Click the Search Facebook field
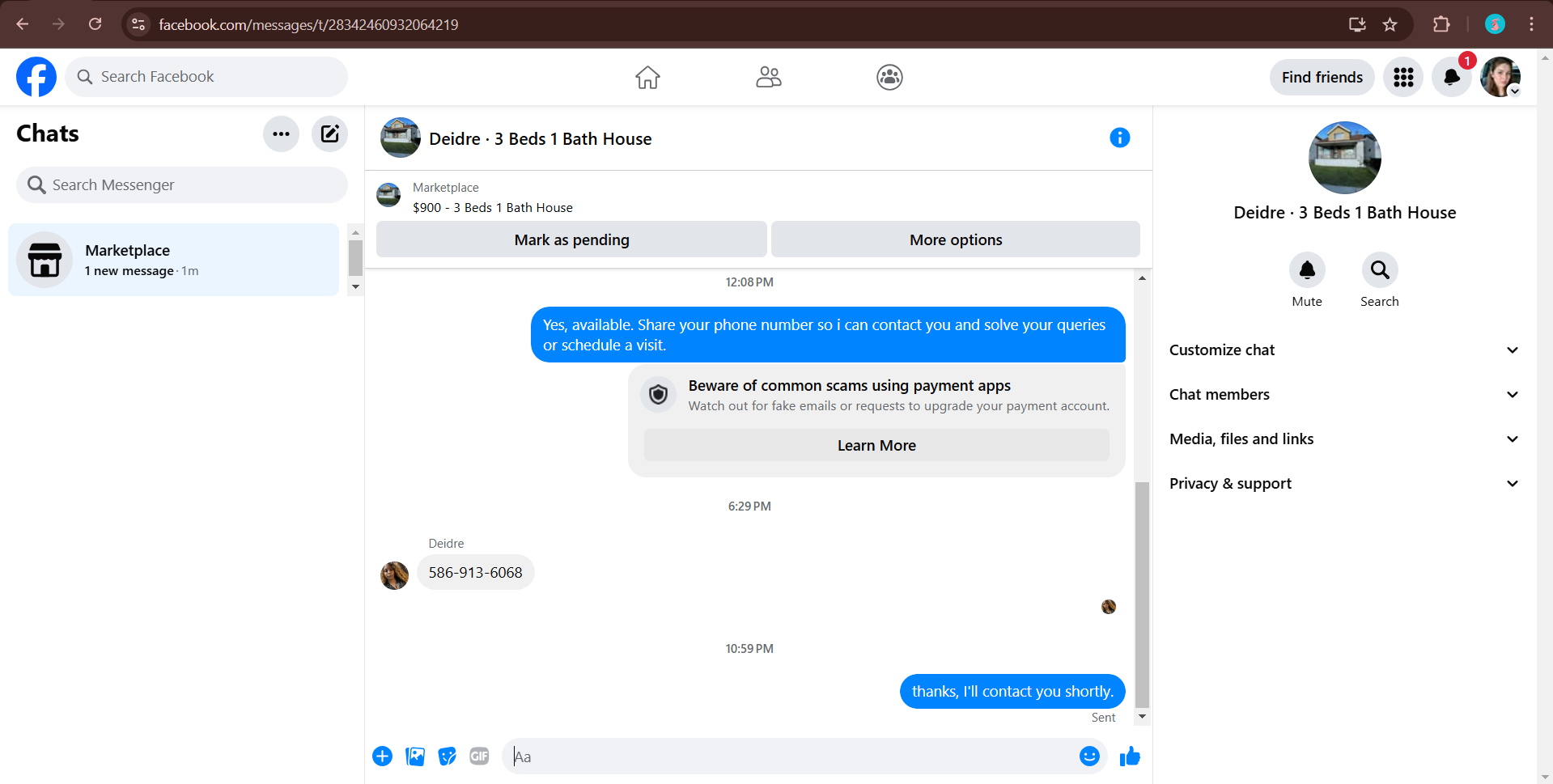 tap(206, 77)
